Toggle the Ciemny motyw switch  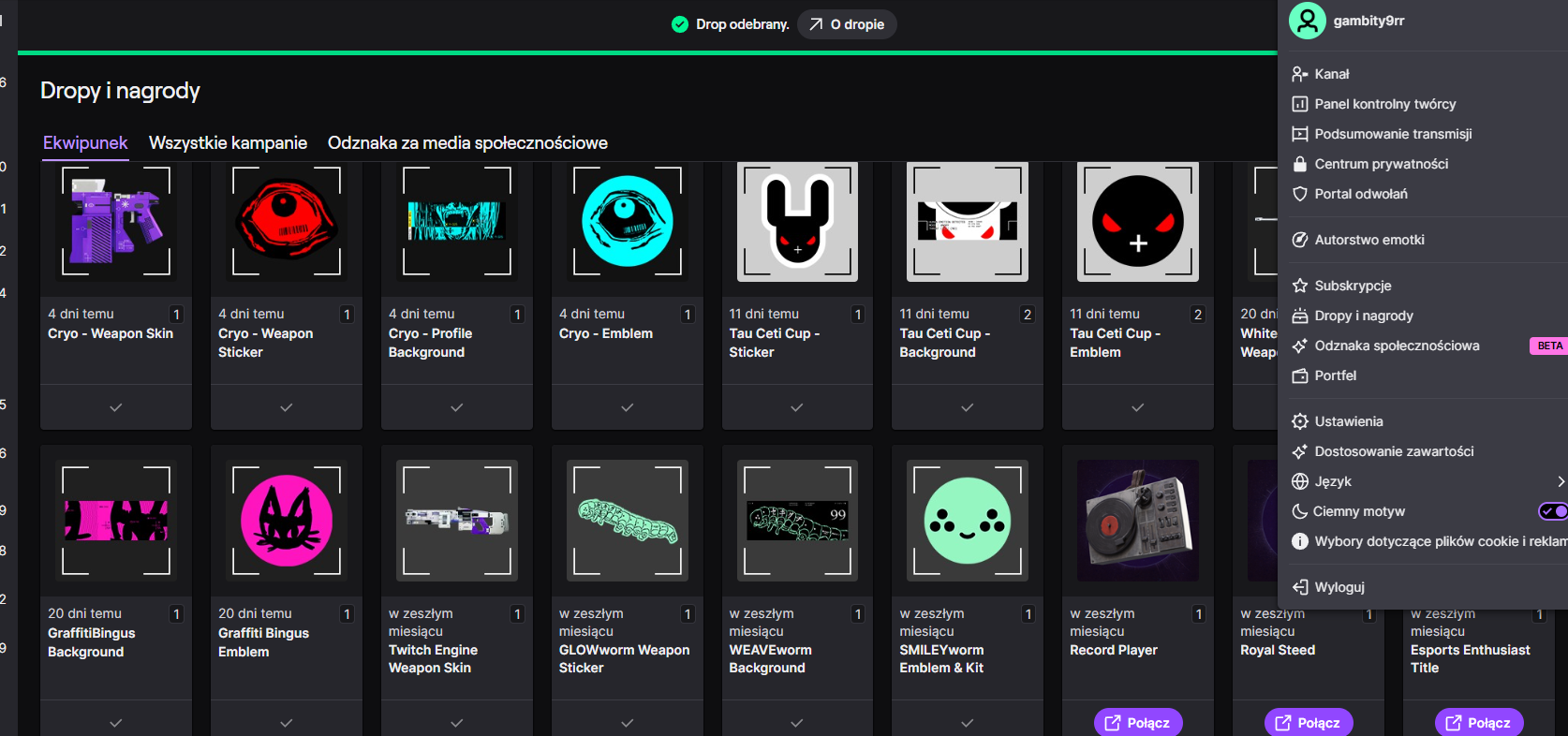tap(1552, 511)
